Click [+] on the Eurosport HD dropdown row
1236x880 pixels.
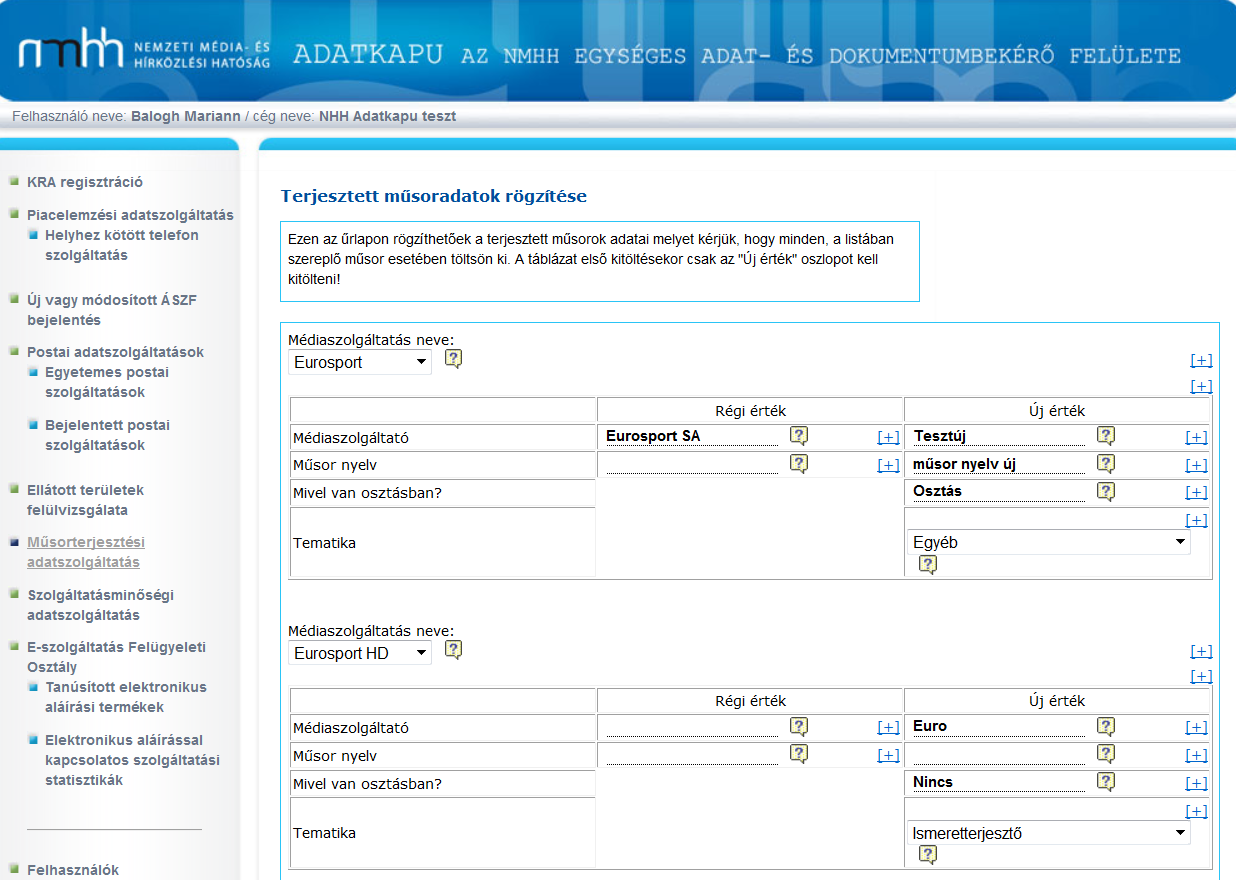click(1201, 652)
